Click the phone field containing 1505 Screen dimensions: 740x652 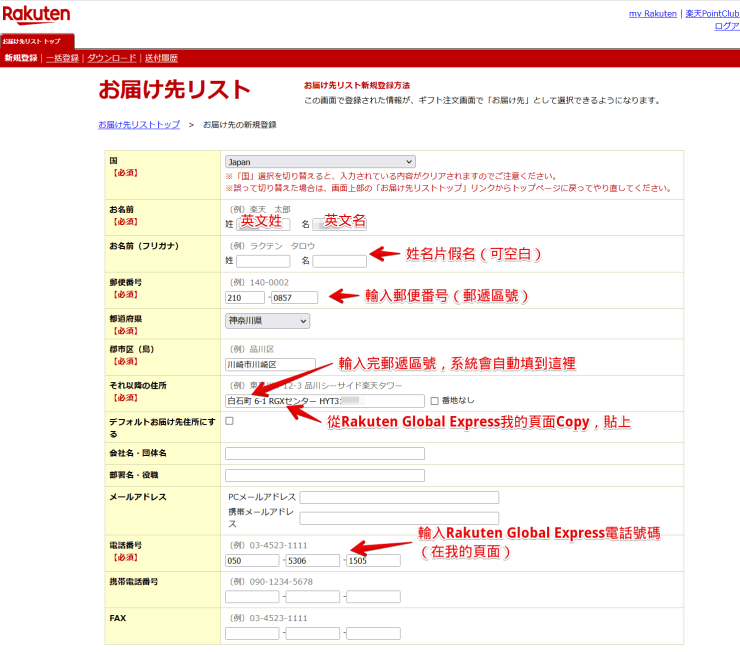373,560
